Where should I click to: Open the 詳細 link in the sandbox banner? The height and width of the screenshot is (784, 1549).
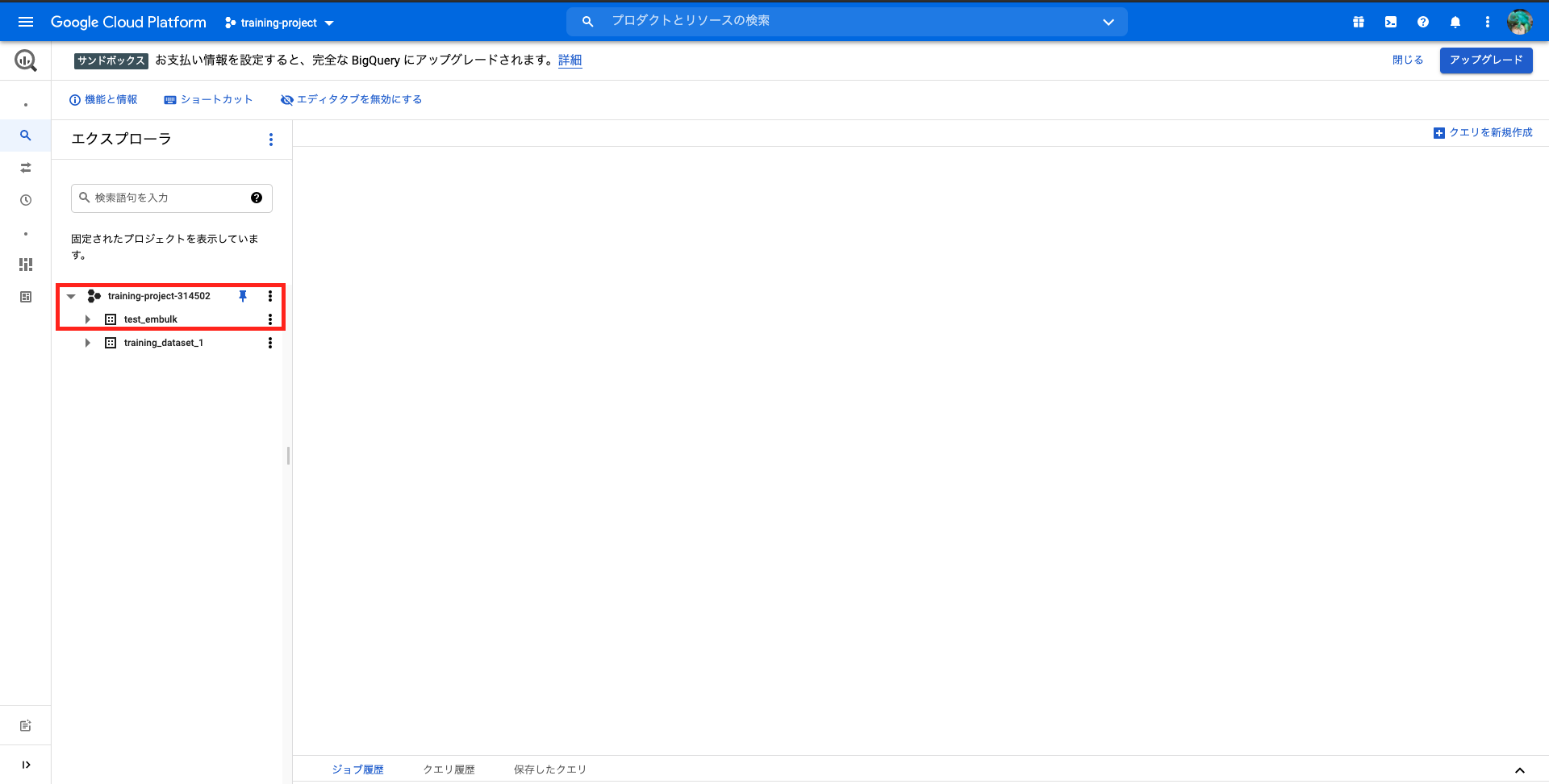click(570, 60)
